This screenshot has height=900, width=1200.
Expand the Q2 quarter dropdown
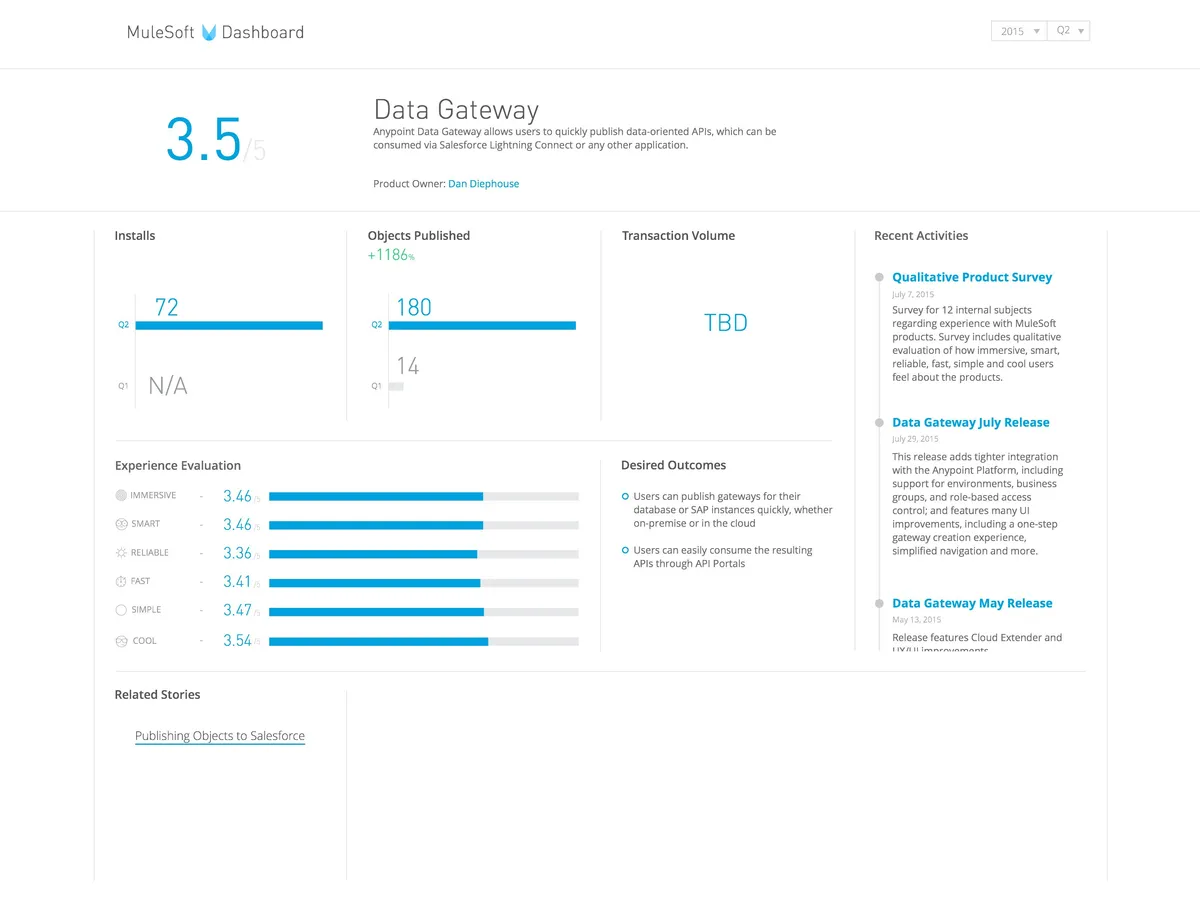pyautogui.click(x=1069, y=31)
